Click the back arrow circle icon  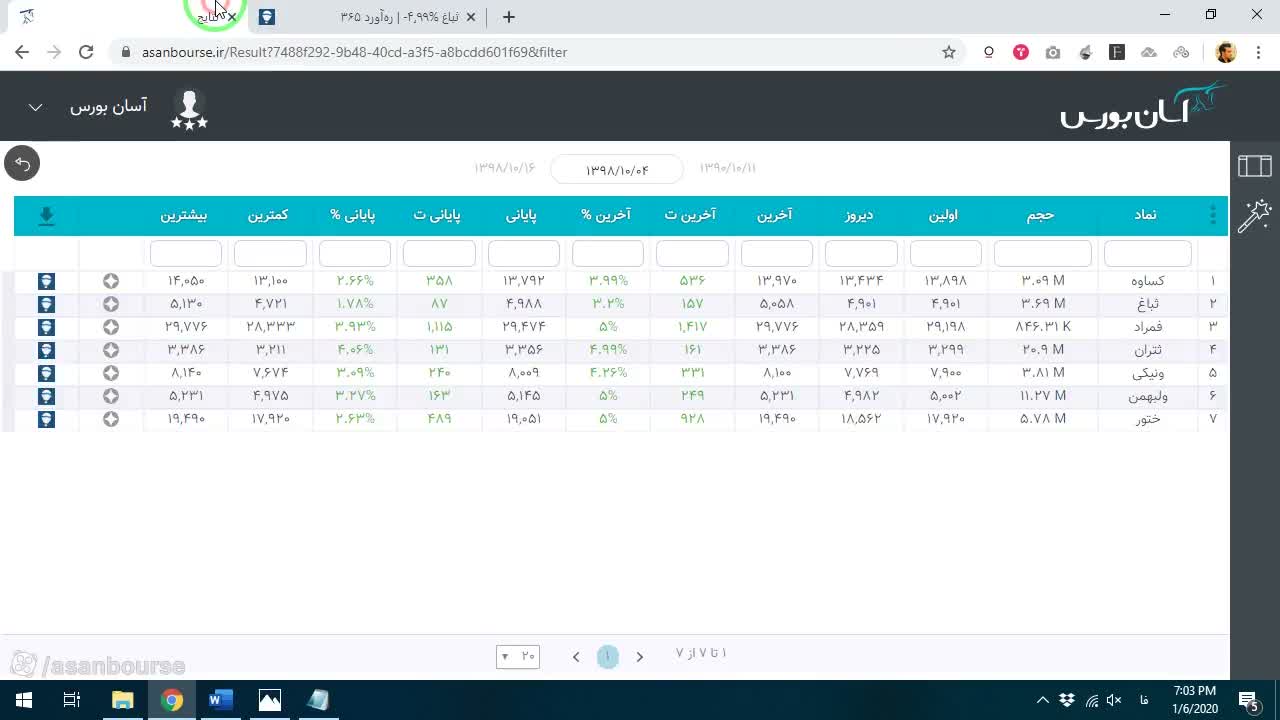click(x=22, y=163)
